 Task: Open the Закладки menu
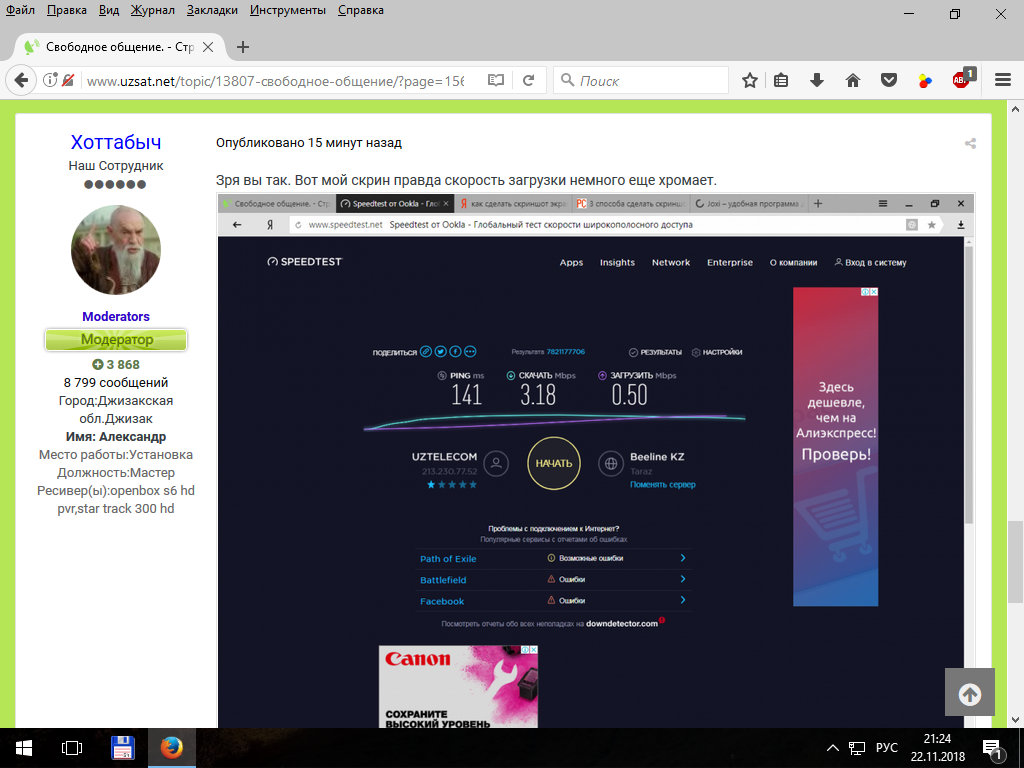tap(212, 10)
